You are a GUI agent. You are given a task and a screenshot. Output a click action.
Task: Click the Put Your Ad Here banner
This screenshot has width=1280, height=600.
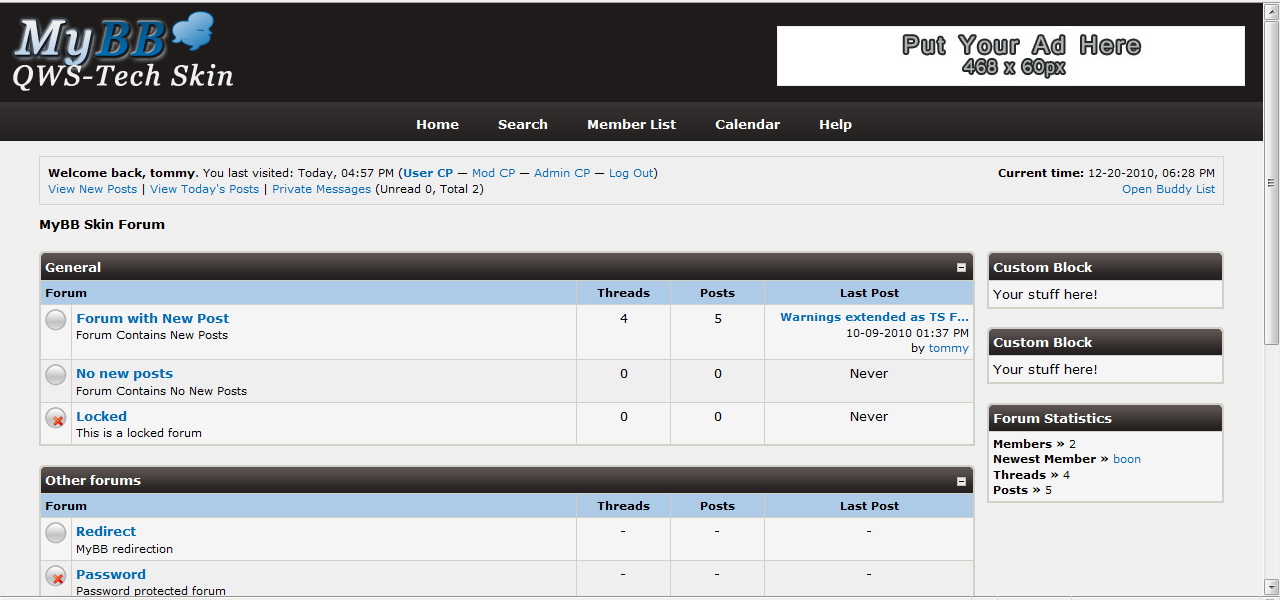[1010, 56]
